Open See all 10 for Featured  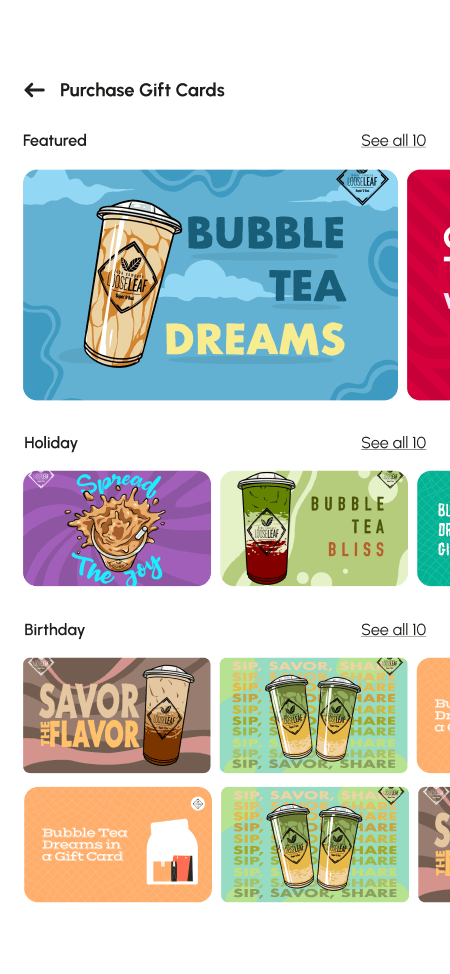(x=393, y=140)
